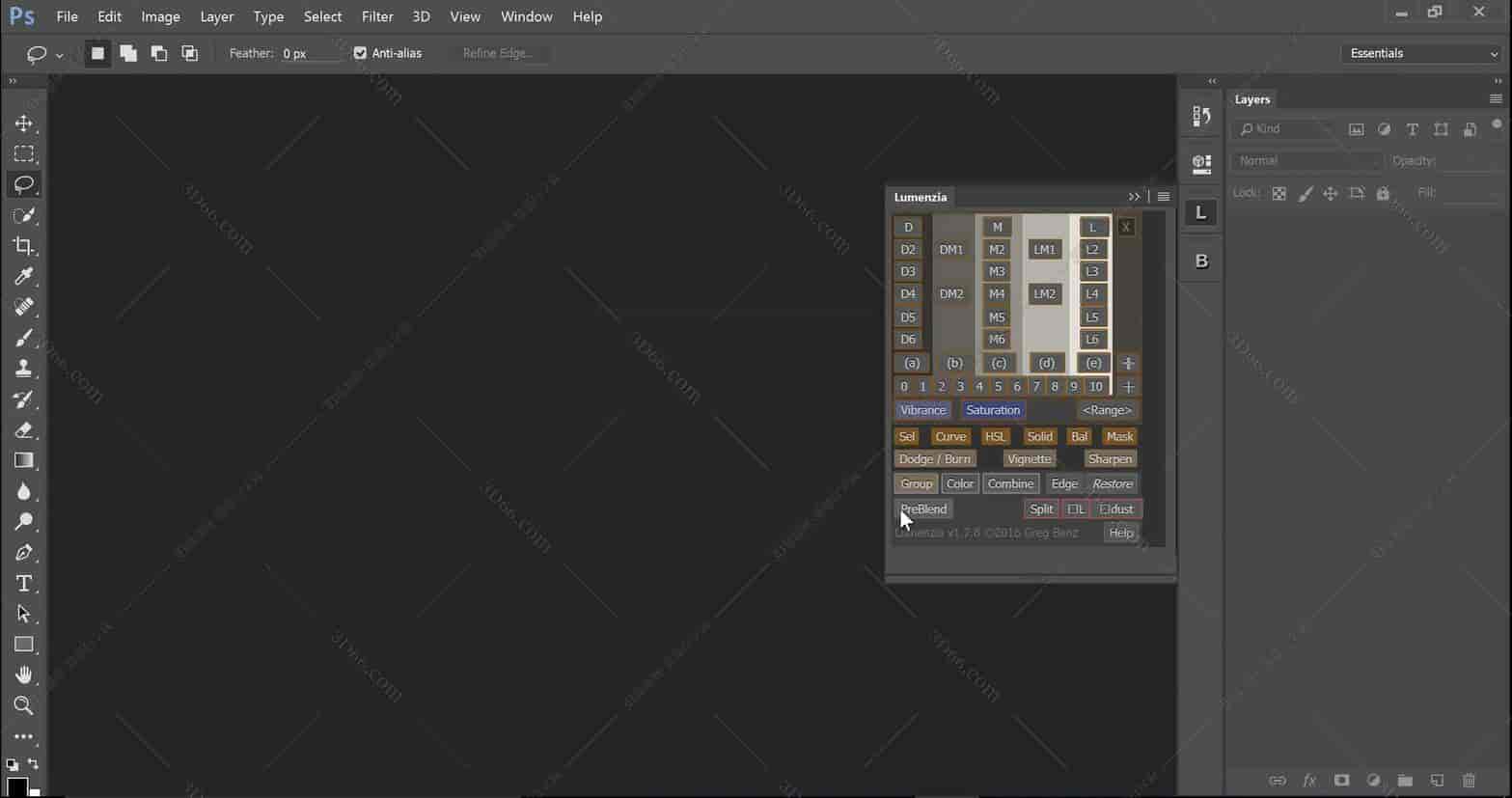
Task: Select the Zoom tool
Action: [x=23, y=706]
